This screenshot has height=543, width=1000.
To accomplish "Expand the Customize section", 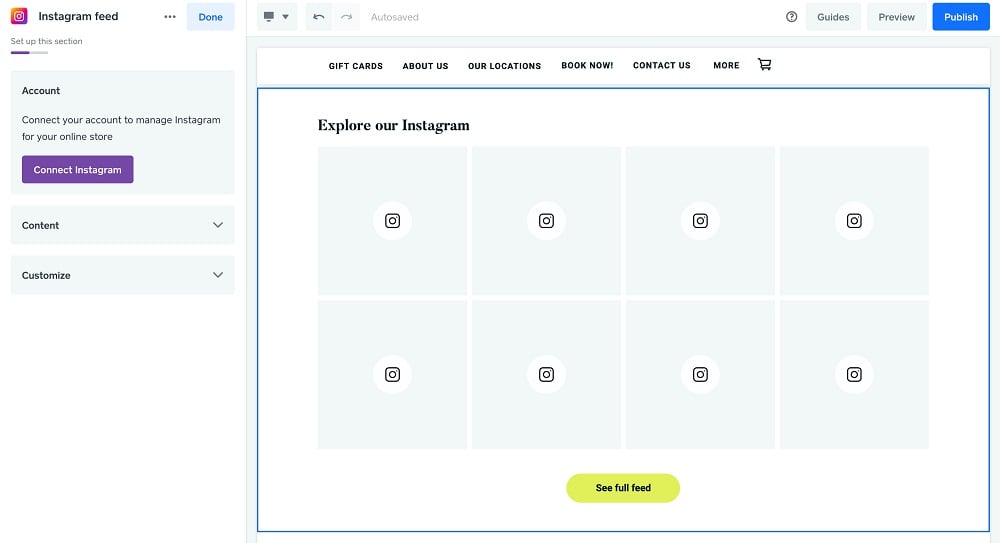I will click(122, 275).
